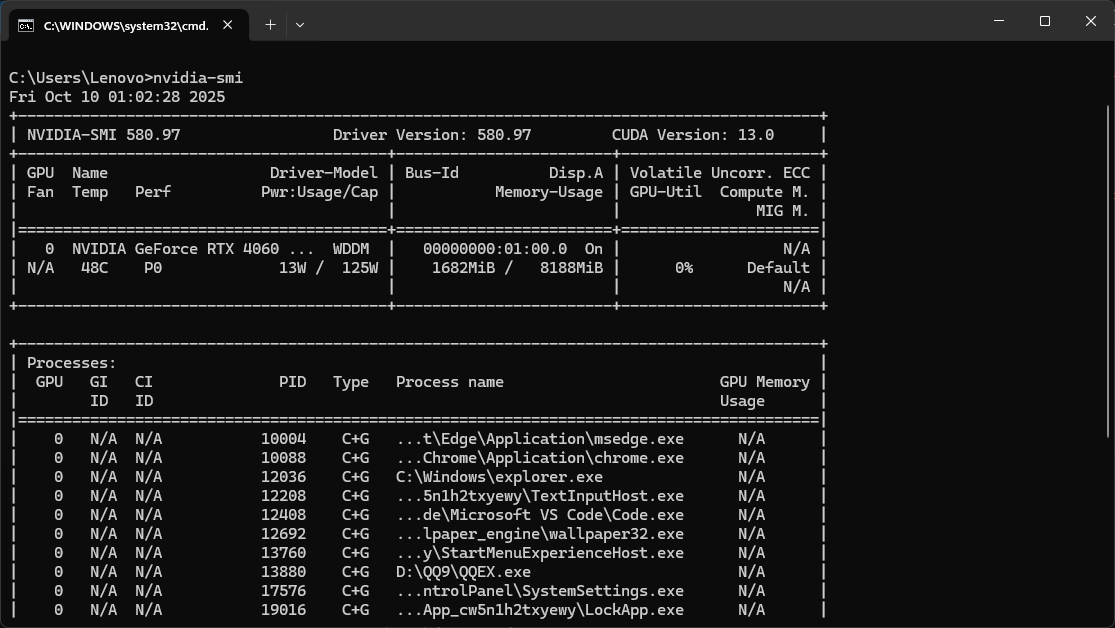
Task: Close the cmd tab with its X
Action: click(228, 25)
